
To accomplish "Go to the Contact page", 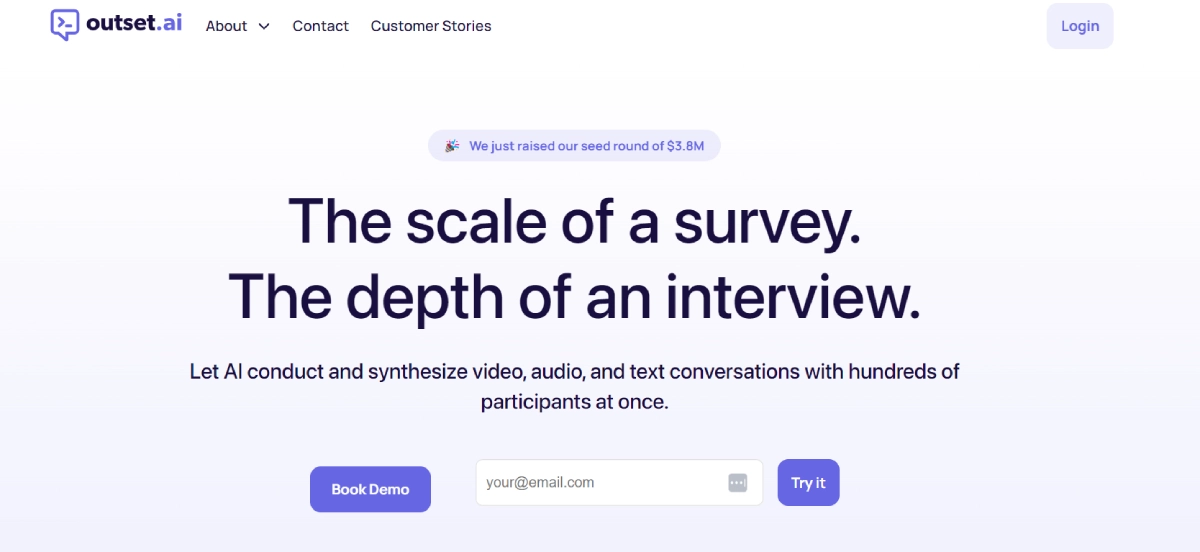I will click(x=320, y=26).
